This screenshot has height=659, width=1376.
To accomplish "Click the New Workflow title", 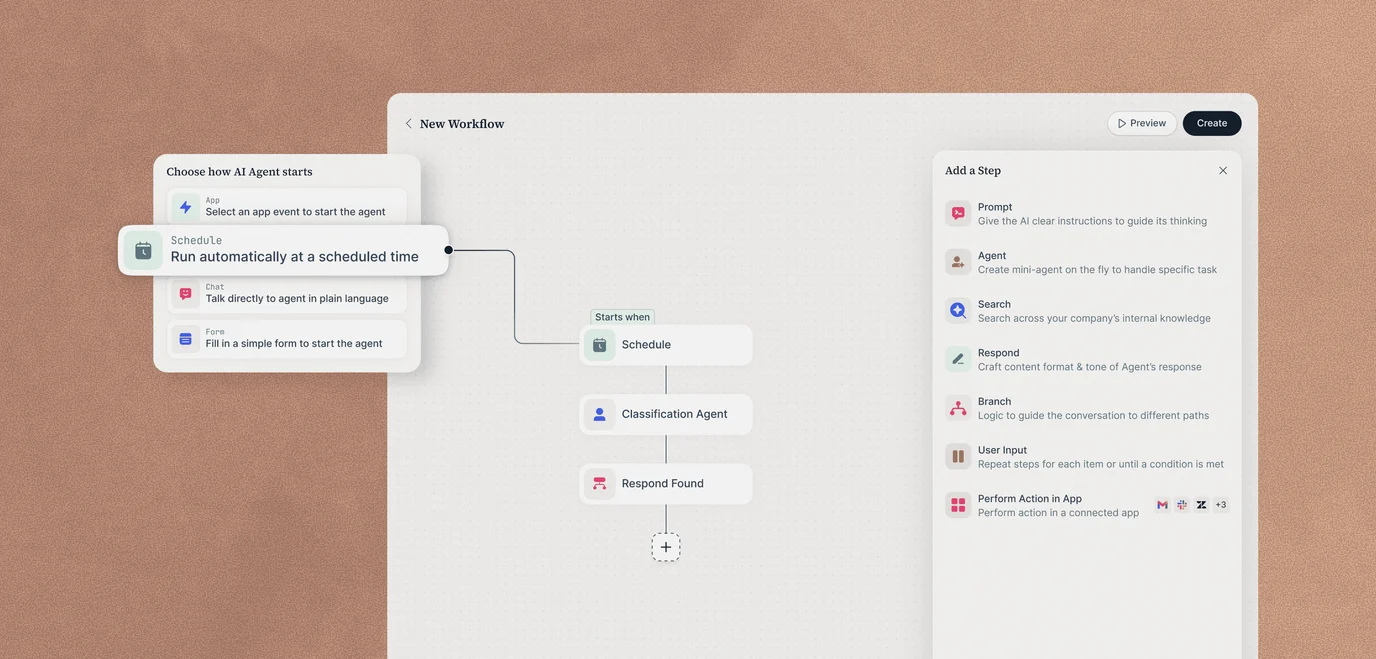I will coord(462,124).
